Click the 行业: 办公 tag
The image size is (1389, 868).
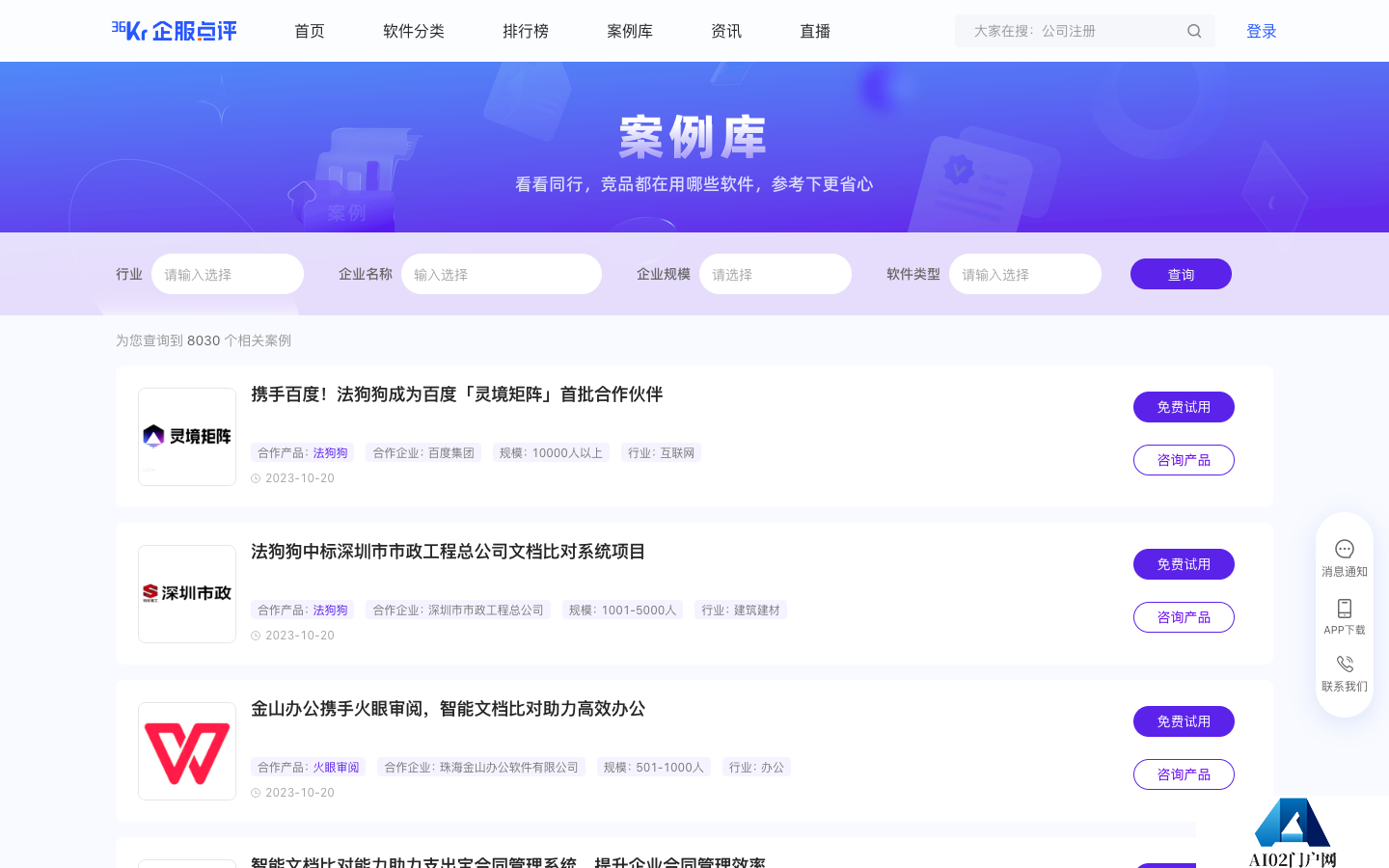click(756, 768)
